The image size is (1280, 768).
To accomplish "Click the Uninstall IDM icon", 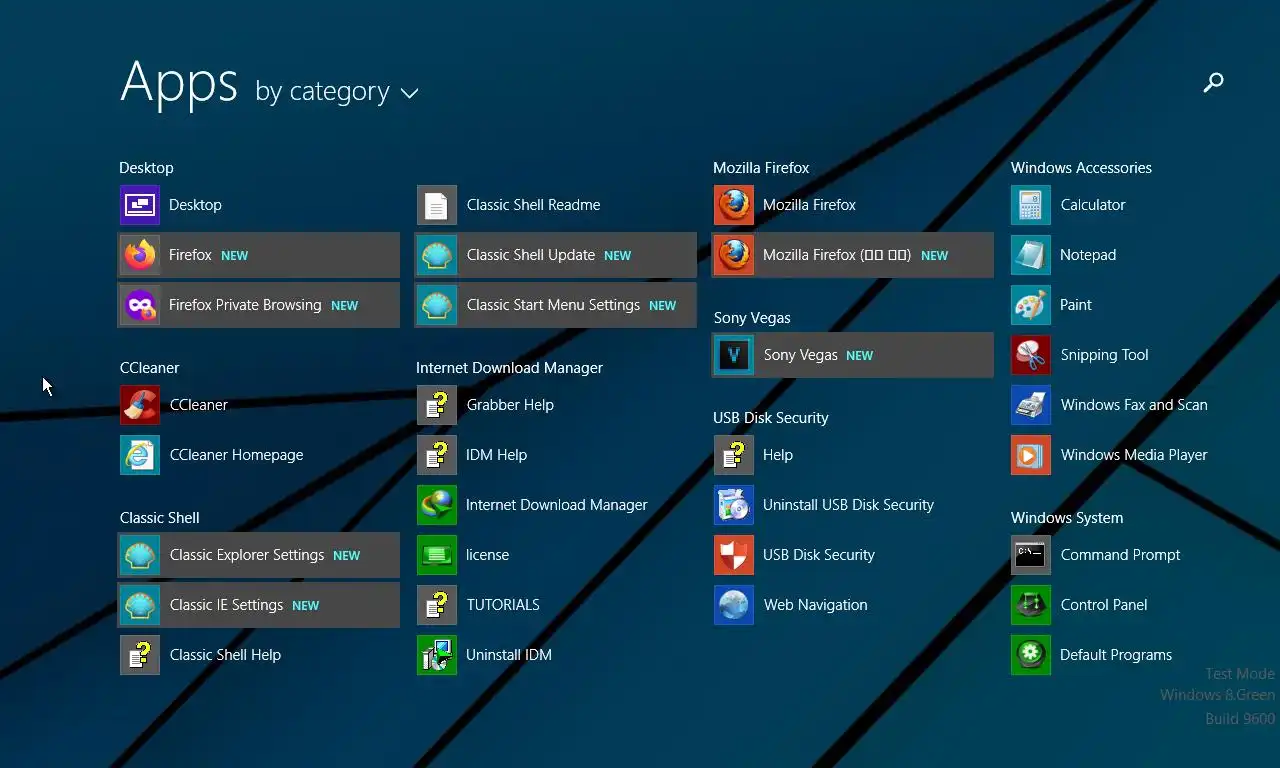I will (437, 655).
